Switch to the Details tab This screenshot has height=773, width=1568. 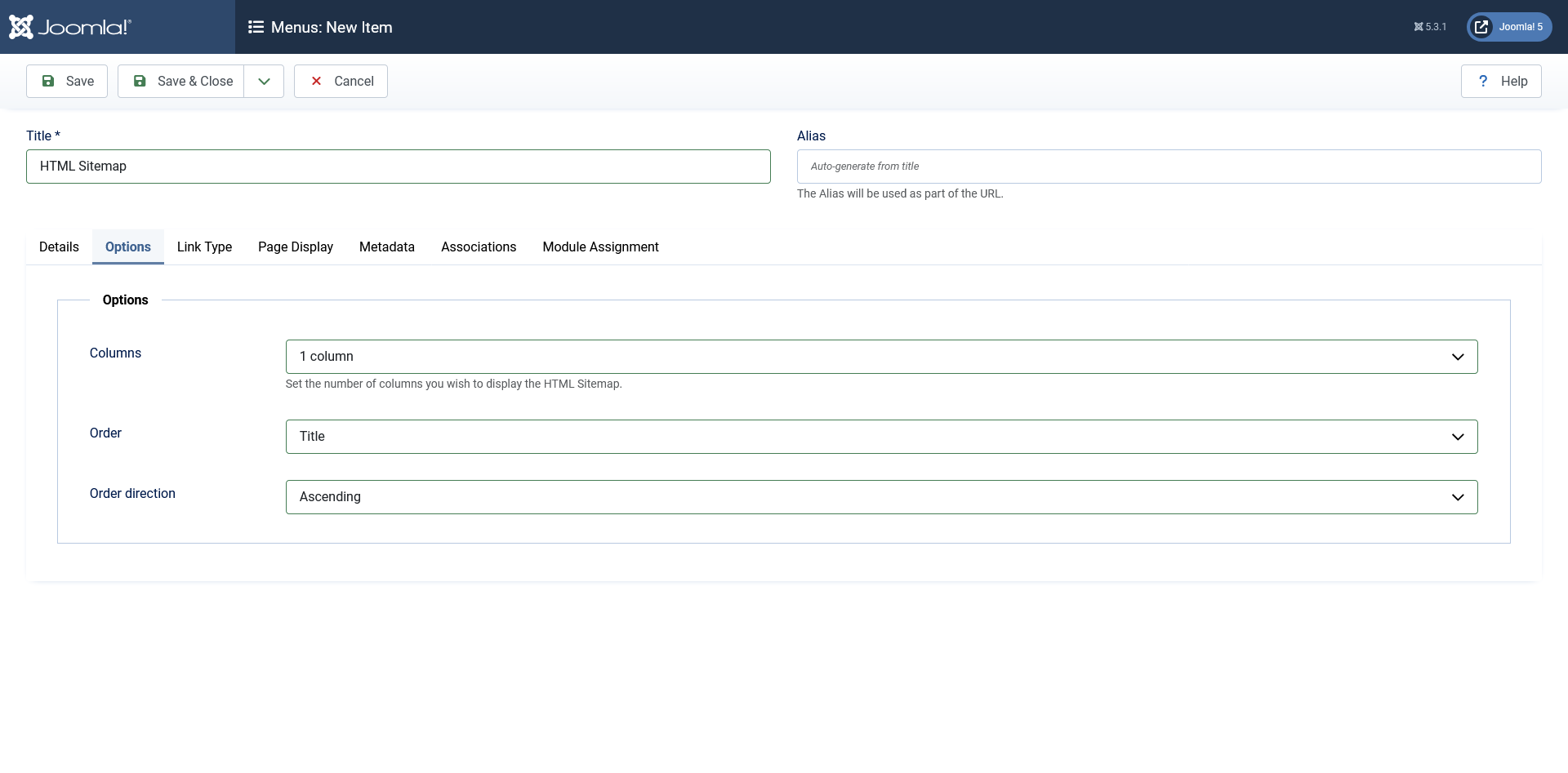click(59, 247)
